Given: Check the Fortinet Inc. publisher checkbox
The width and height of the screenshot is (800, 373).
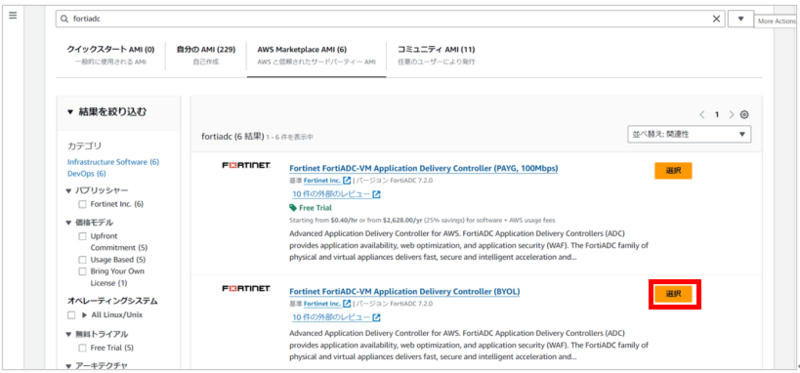Looking at the screenshot, I should pos(82,204).
